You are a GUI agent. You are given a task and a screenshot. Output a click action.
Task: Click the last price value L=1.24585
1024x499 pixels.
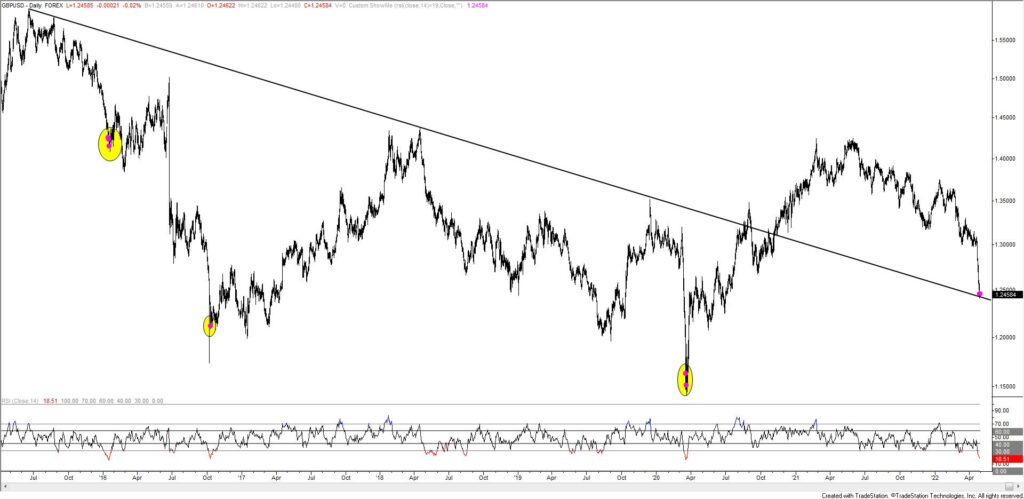80,5
